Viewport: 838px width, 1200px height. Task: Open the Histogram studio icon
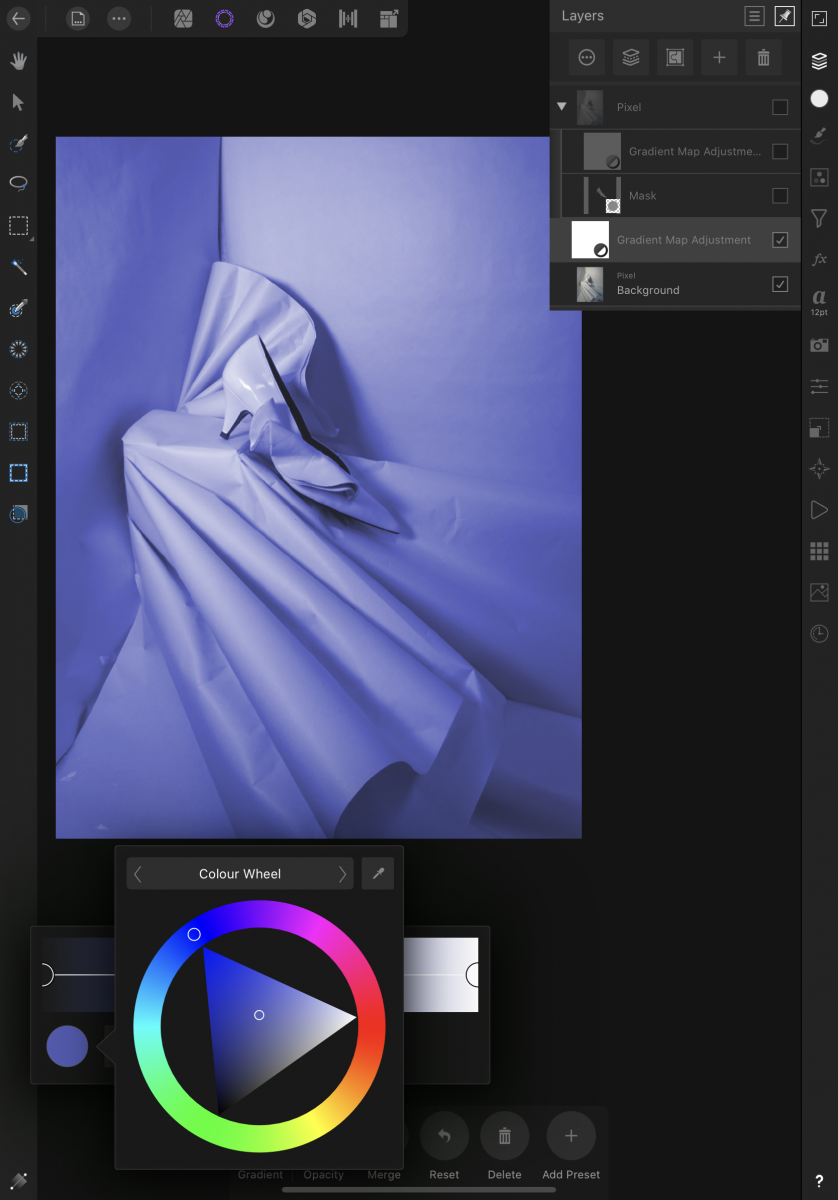click(x=819, y=592)
